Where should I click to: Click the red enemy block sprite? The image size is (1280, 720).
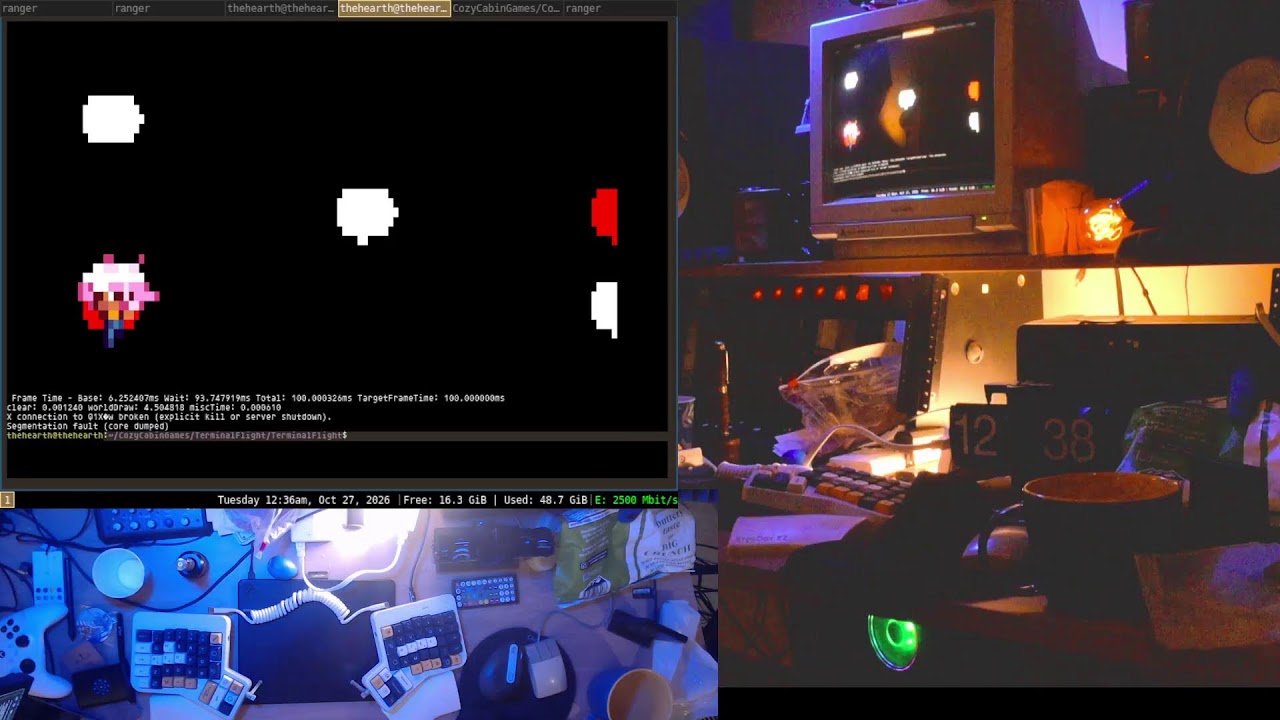point(605,215)
